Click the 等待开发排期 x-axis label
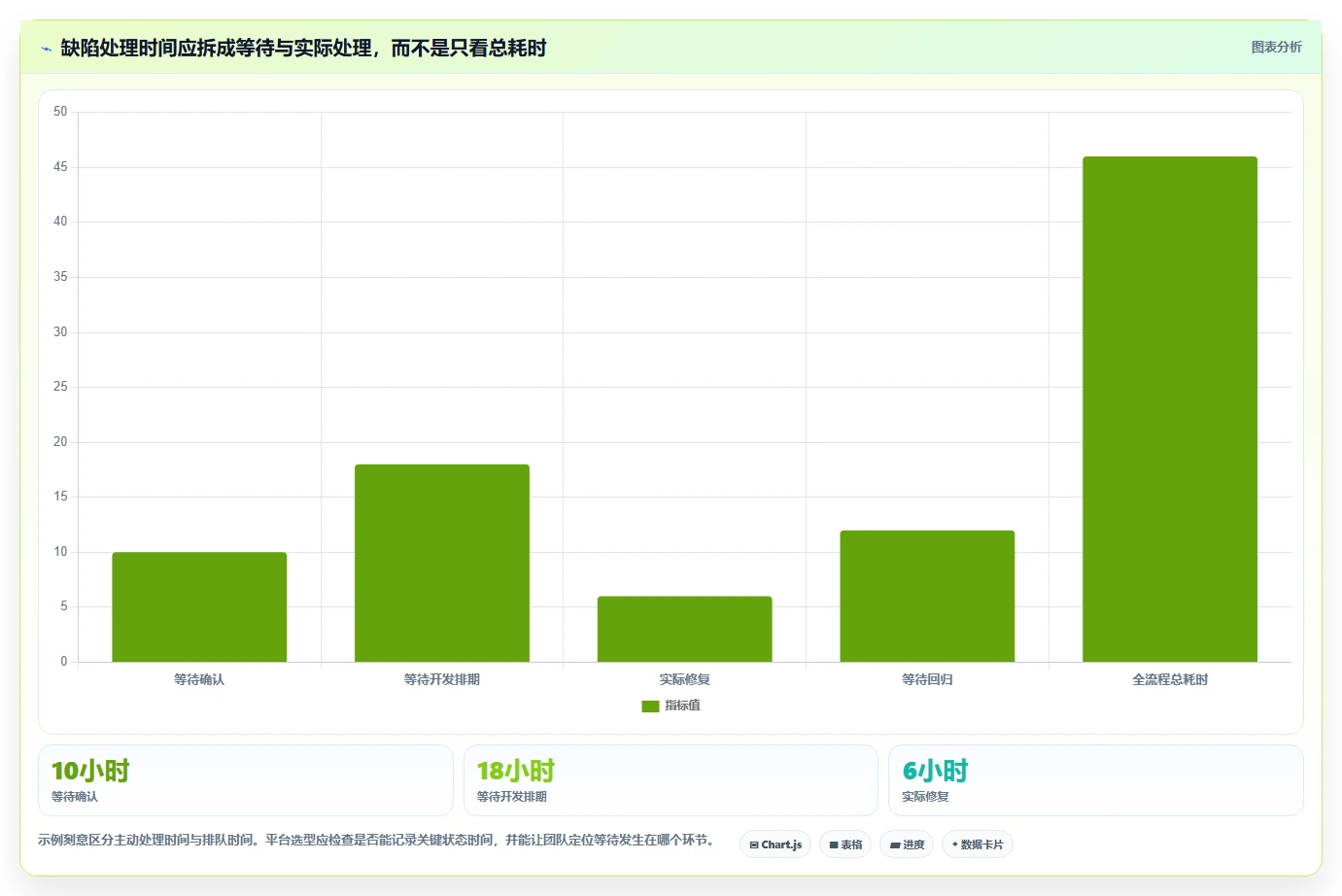Viewport: 1342px width, 896px height. point(442,679)
